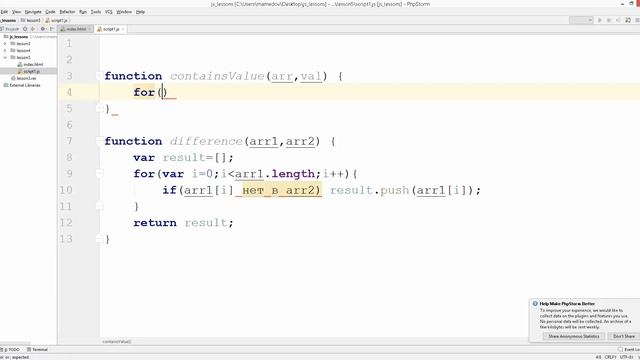Image resolution: width=640 pixels, height=360 pixels.
Task: Change CRLF line separator in status bar
Action: (x=611, y=357)
